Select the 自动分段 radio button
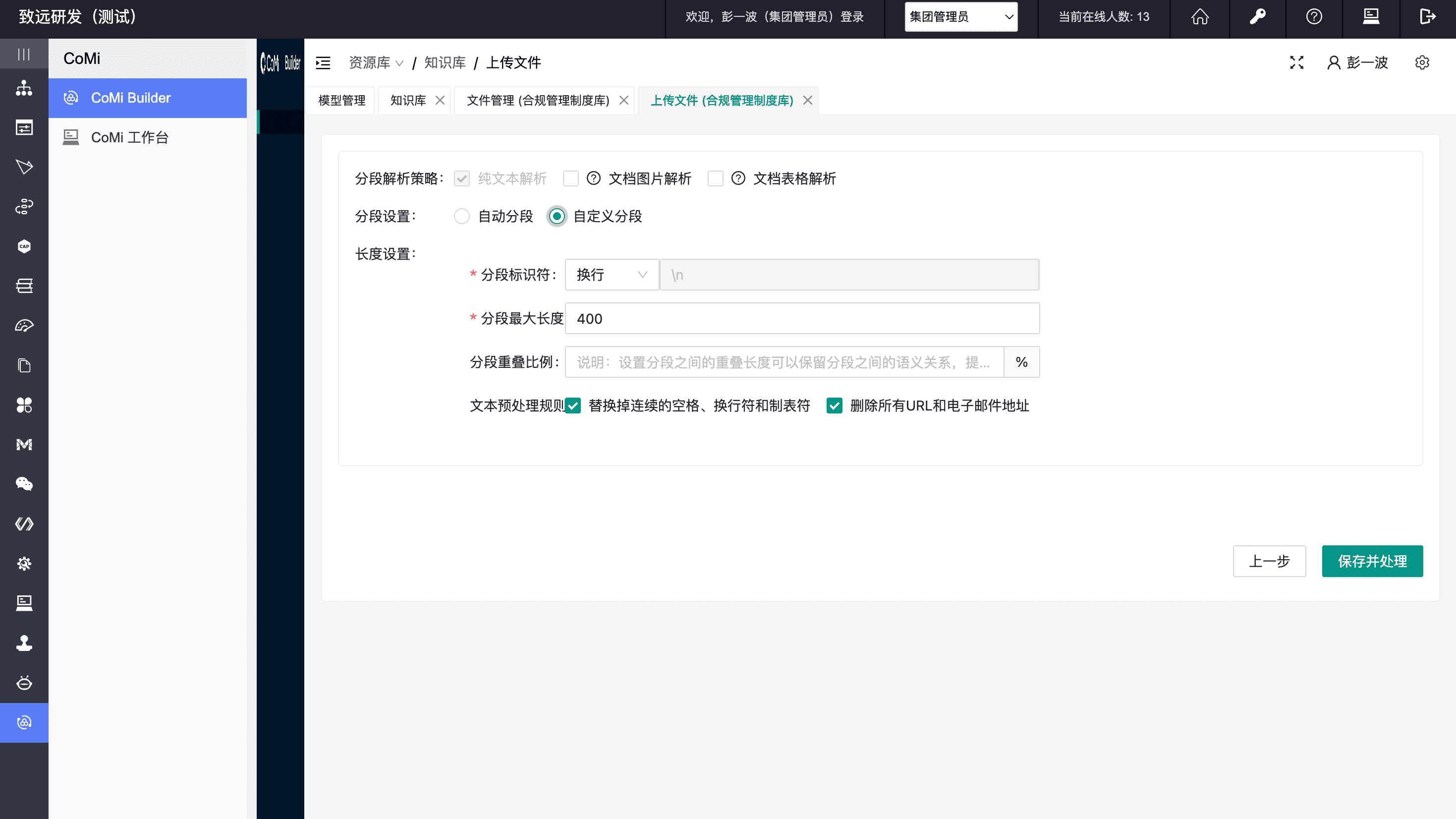 [462, 217]
